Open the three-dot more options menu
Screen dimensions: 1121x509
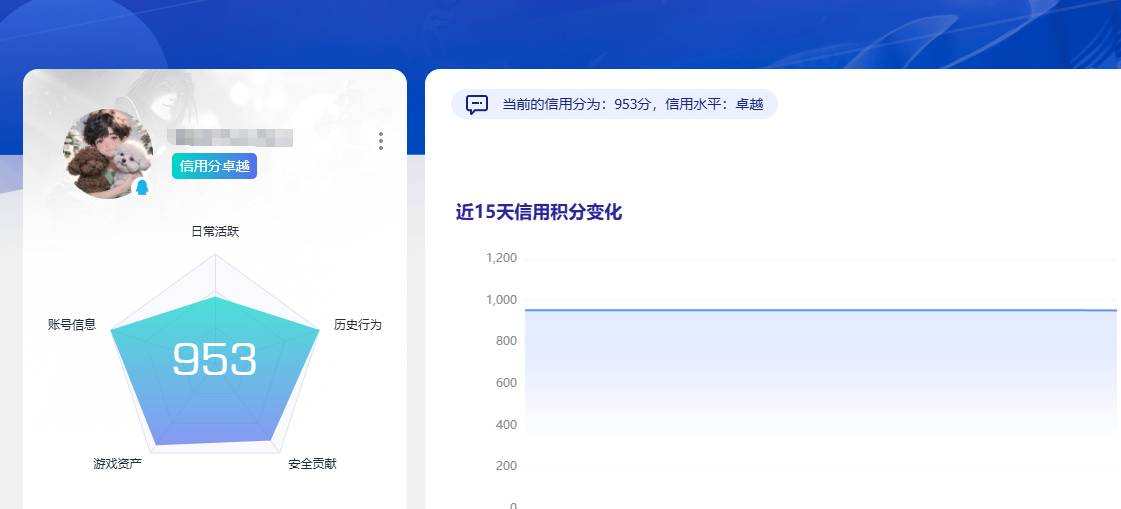pyautogui.click(x=380, y=141)
